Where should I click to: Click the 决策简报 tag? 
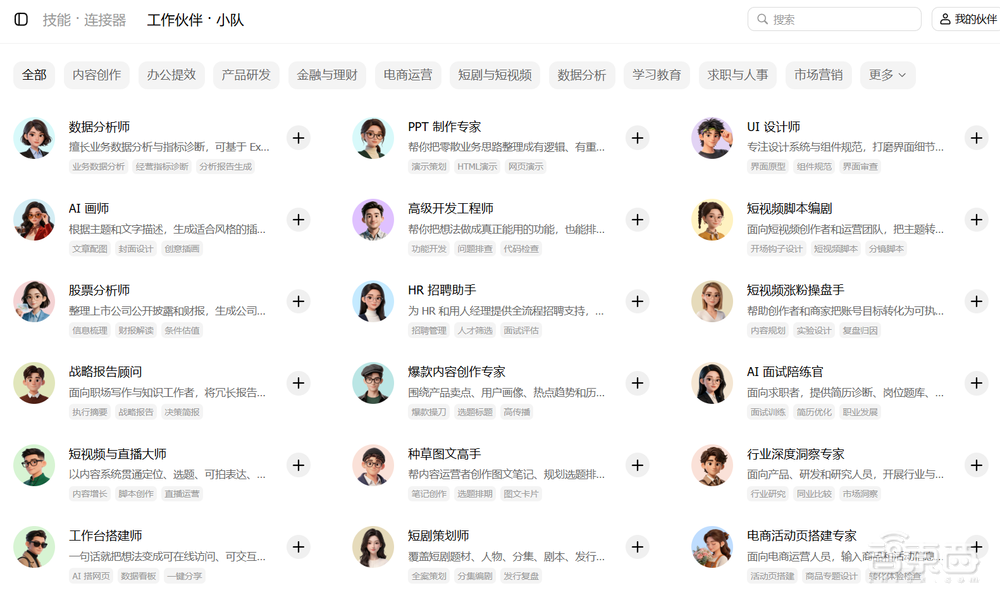(182, 412)
